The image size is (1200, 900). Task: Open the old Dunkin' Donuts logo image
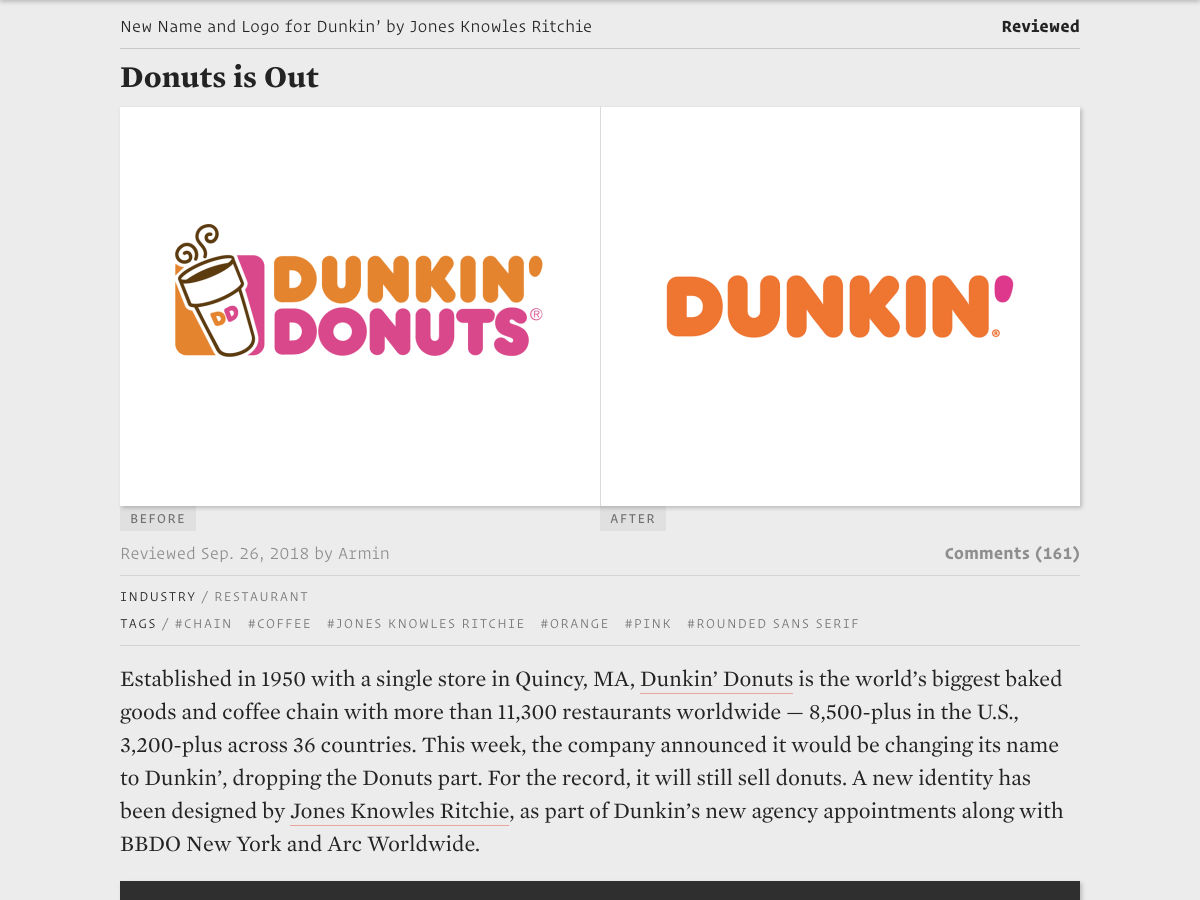[x=360, y=306]
